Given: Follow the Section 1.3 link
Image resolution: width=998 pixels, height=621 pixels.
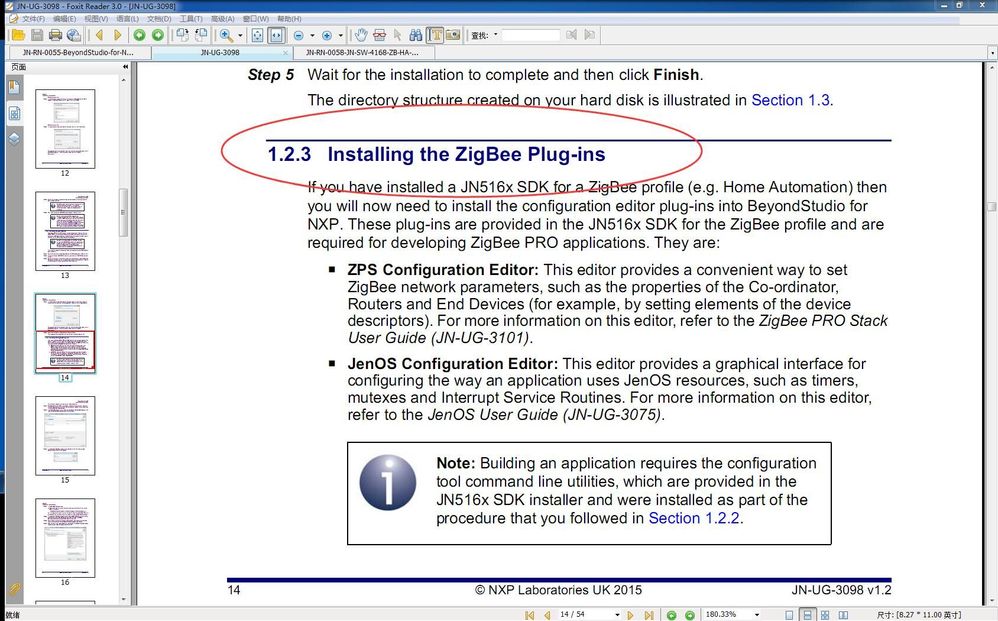Looking at the screenshot, I should (791, 101).
